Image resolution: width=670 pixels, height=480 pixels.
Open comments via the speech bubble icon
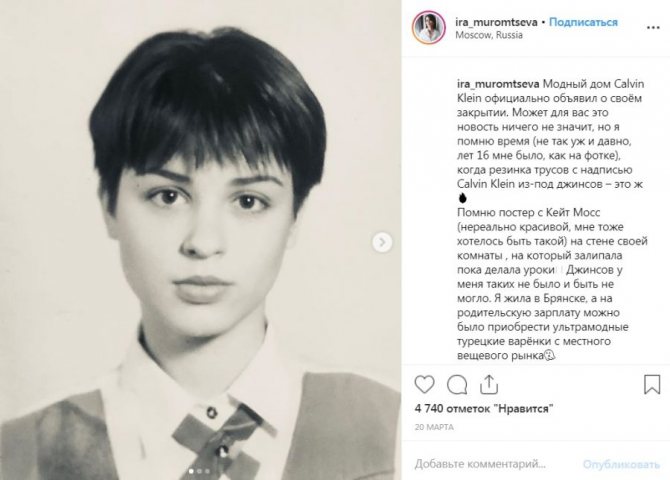457,385
